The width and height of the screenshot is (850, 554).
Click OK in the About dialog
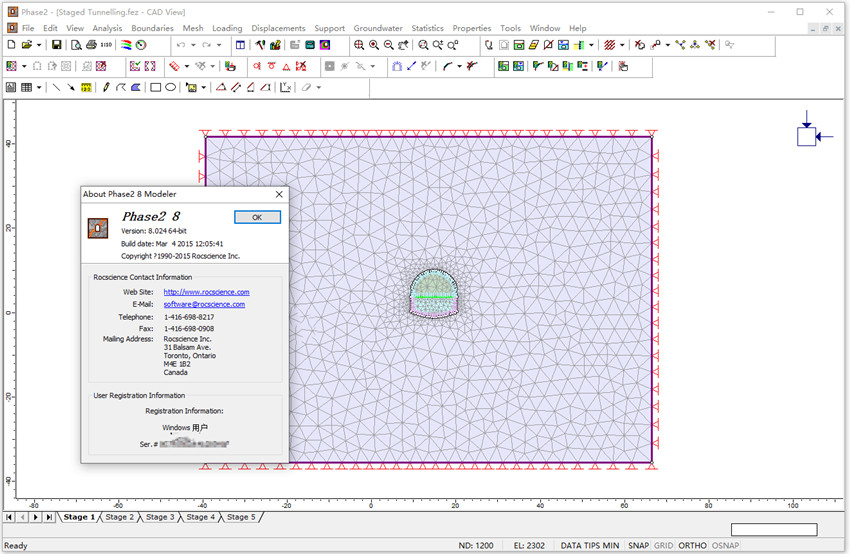pos(257,217)
